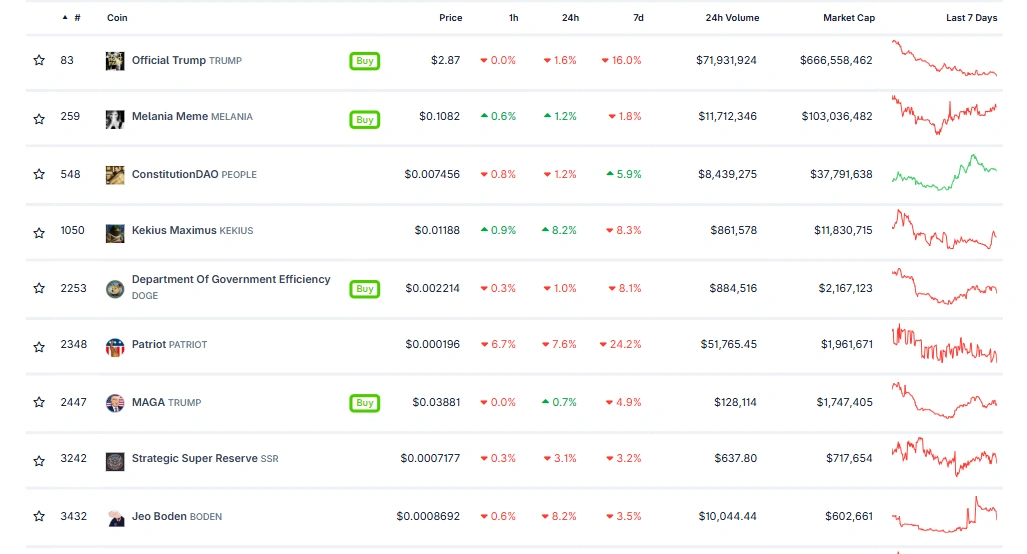1027x554 pixels.
Task: Favorite Official Trump with the star
Action: tap(39, 61)
